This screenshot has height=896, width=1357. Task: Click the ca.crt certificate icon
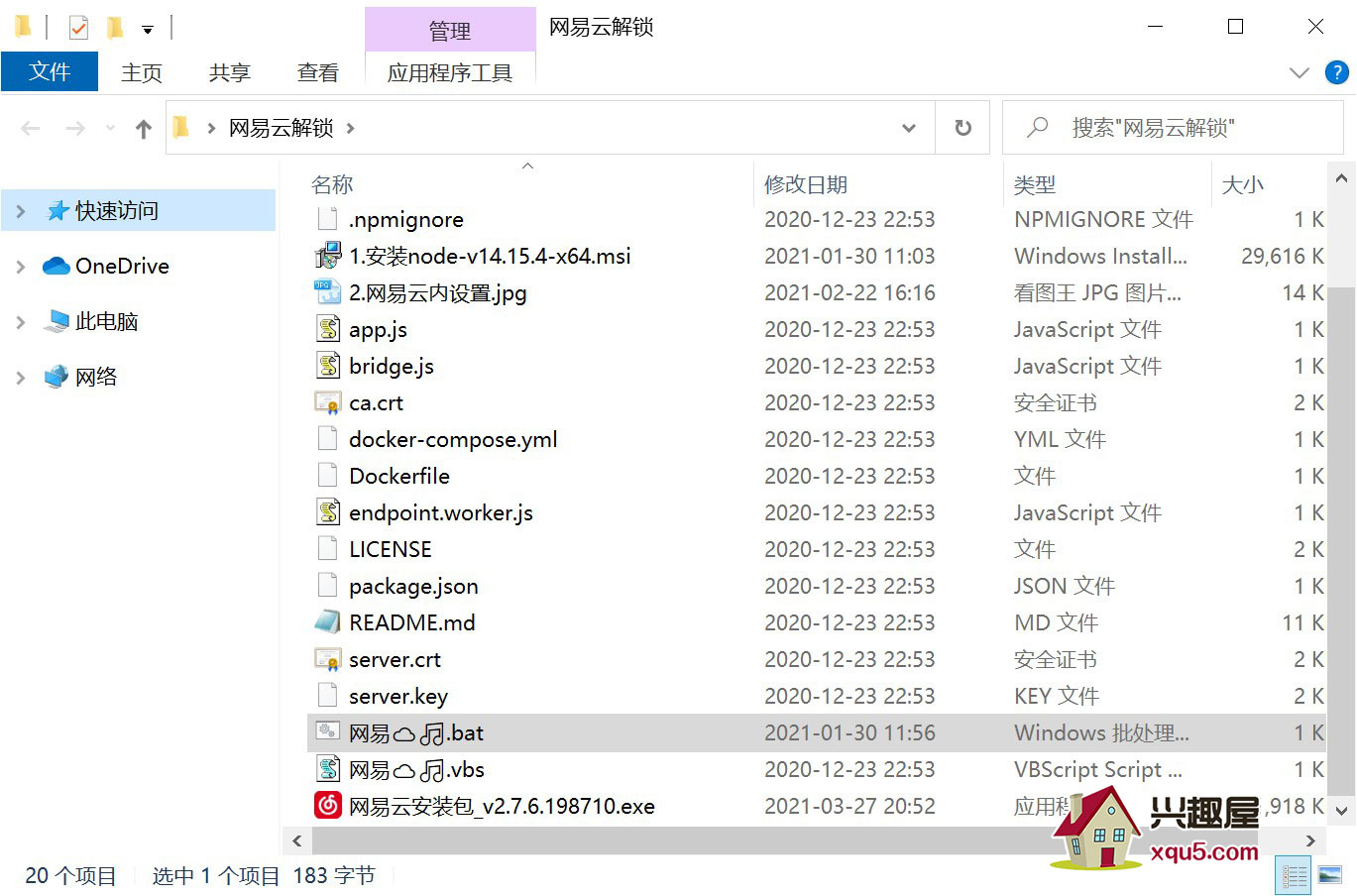coord(328,402)
